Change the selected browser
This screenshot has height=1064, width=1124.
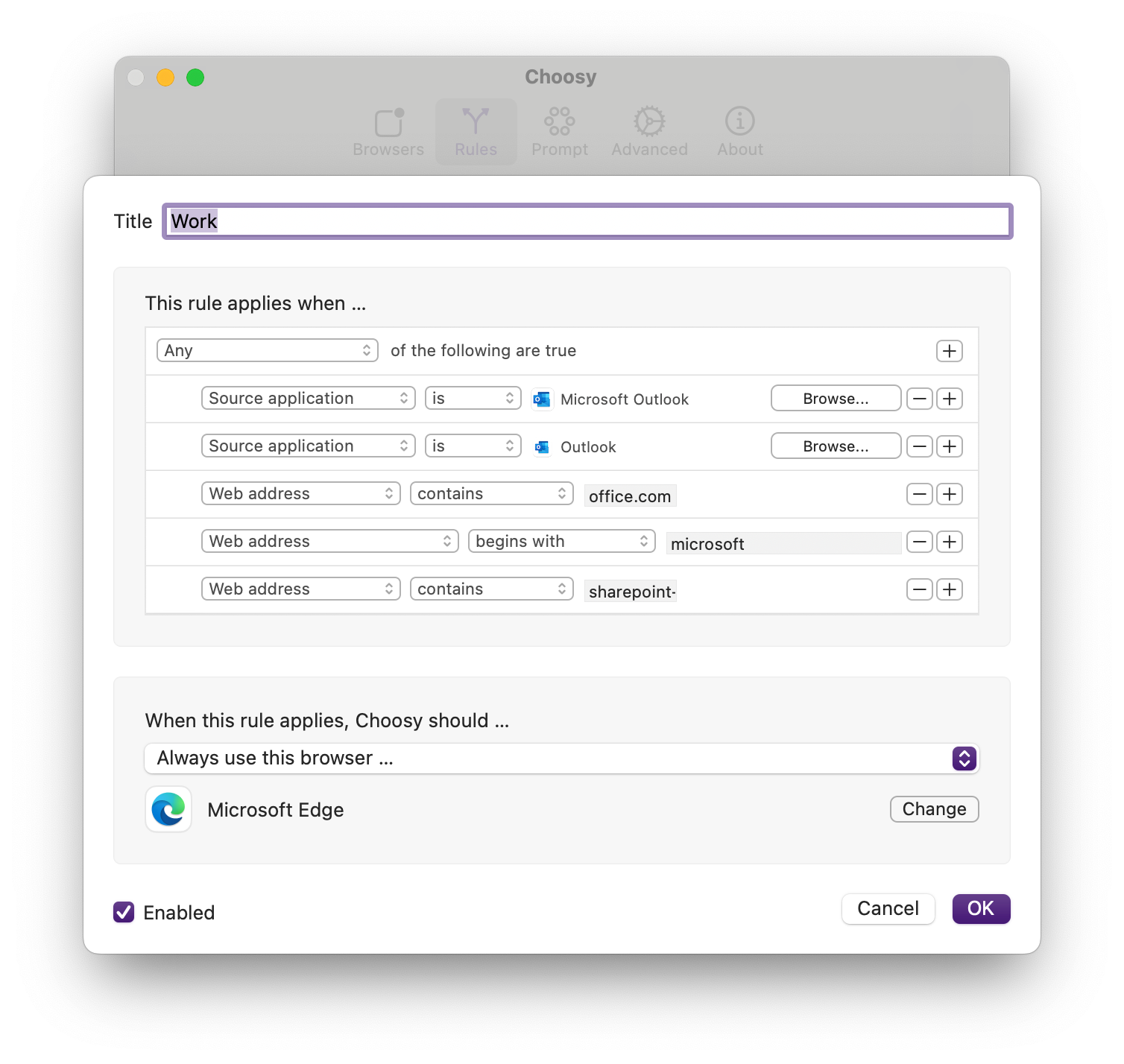point(935,809)
